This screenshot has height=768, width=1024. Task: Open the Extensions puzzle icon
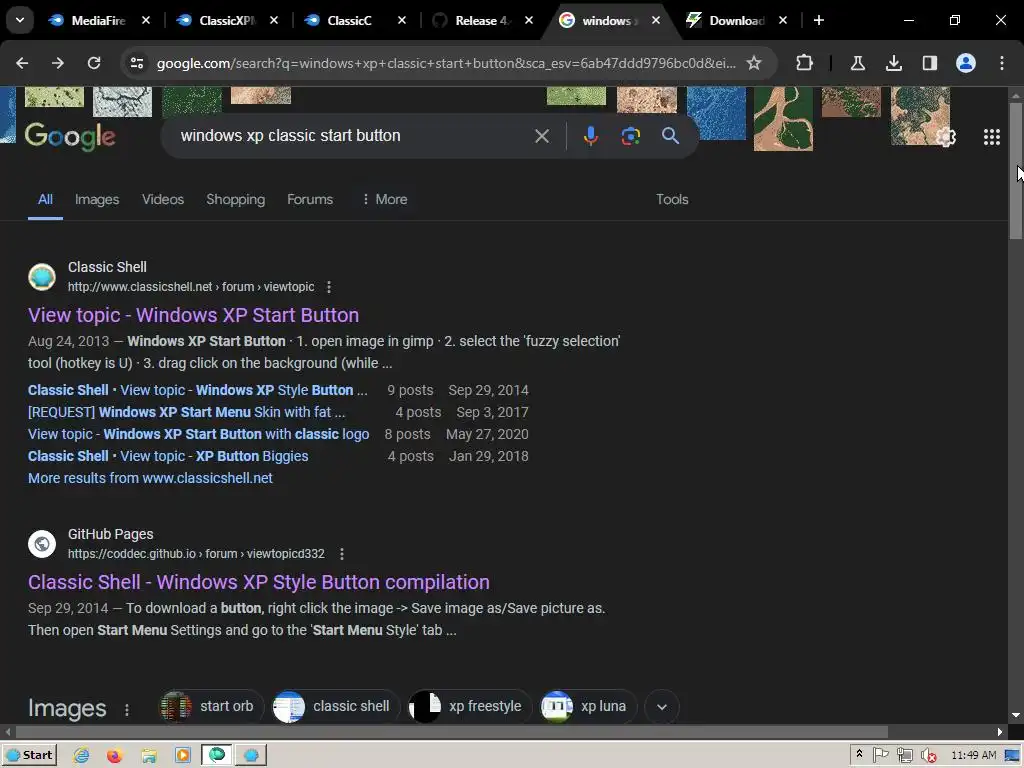(805, 63)
